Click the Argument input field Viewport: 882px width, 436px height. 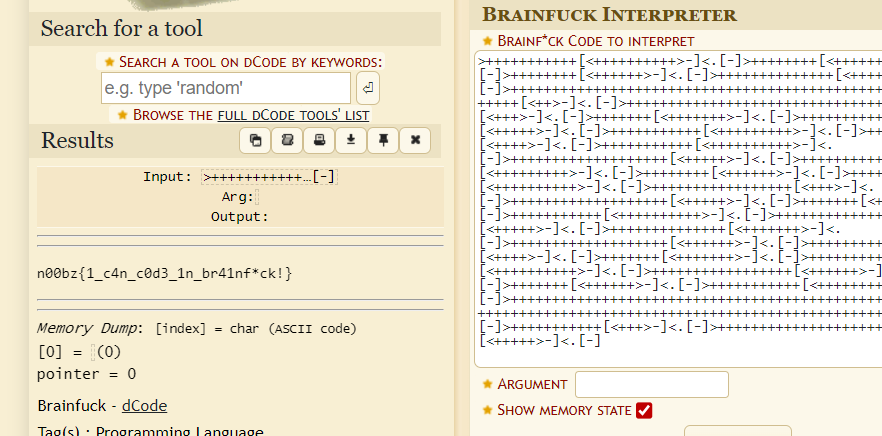[x=651, y=384]
